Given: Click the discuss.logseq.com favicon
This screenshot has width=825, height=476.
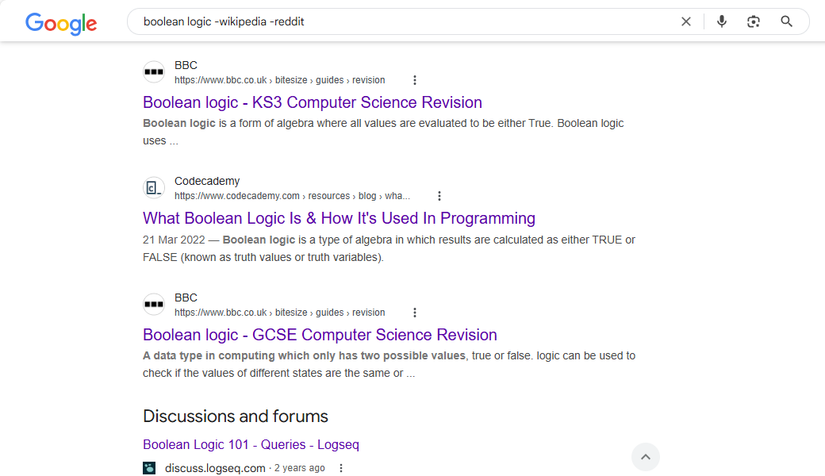Looking at the screenshot, I should (150, 468).
